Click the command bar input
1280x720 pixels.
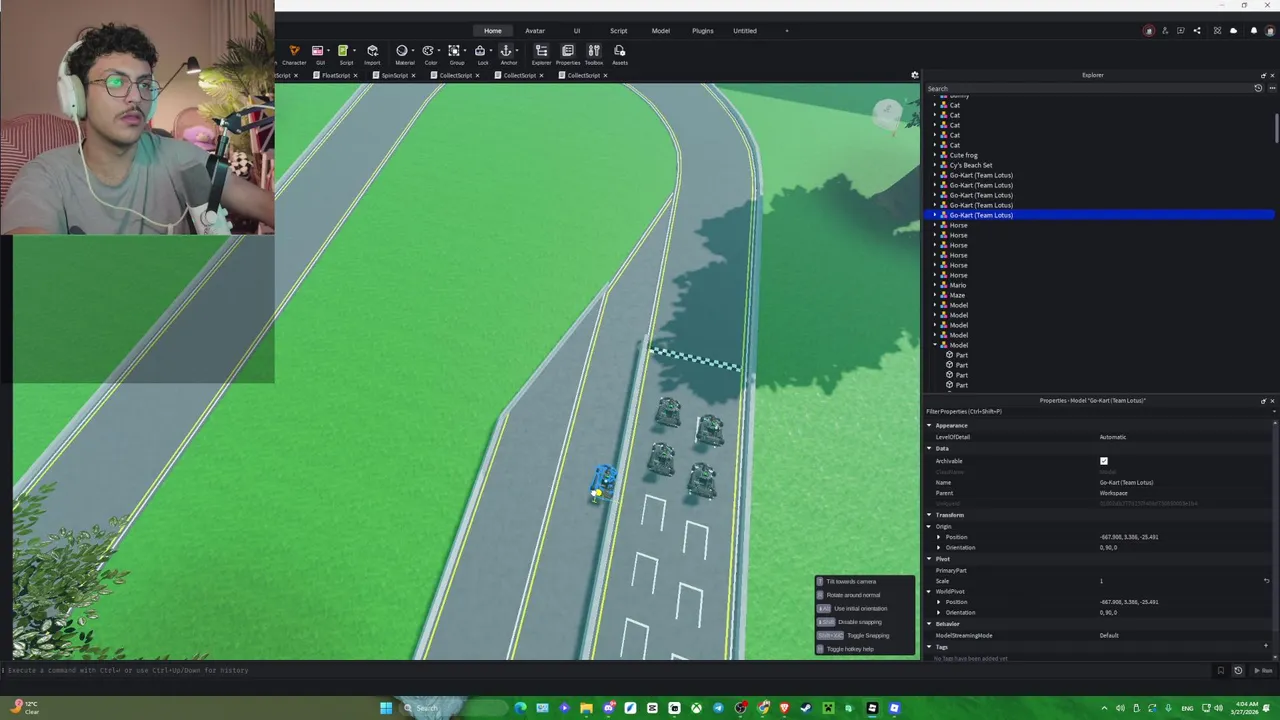click(605, 670)
